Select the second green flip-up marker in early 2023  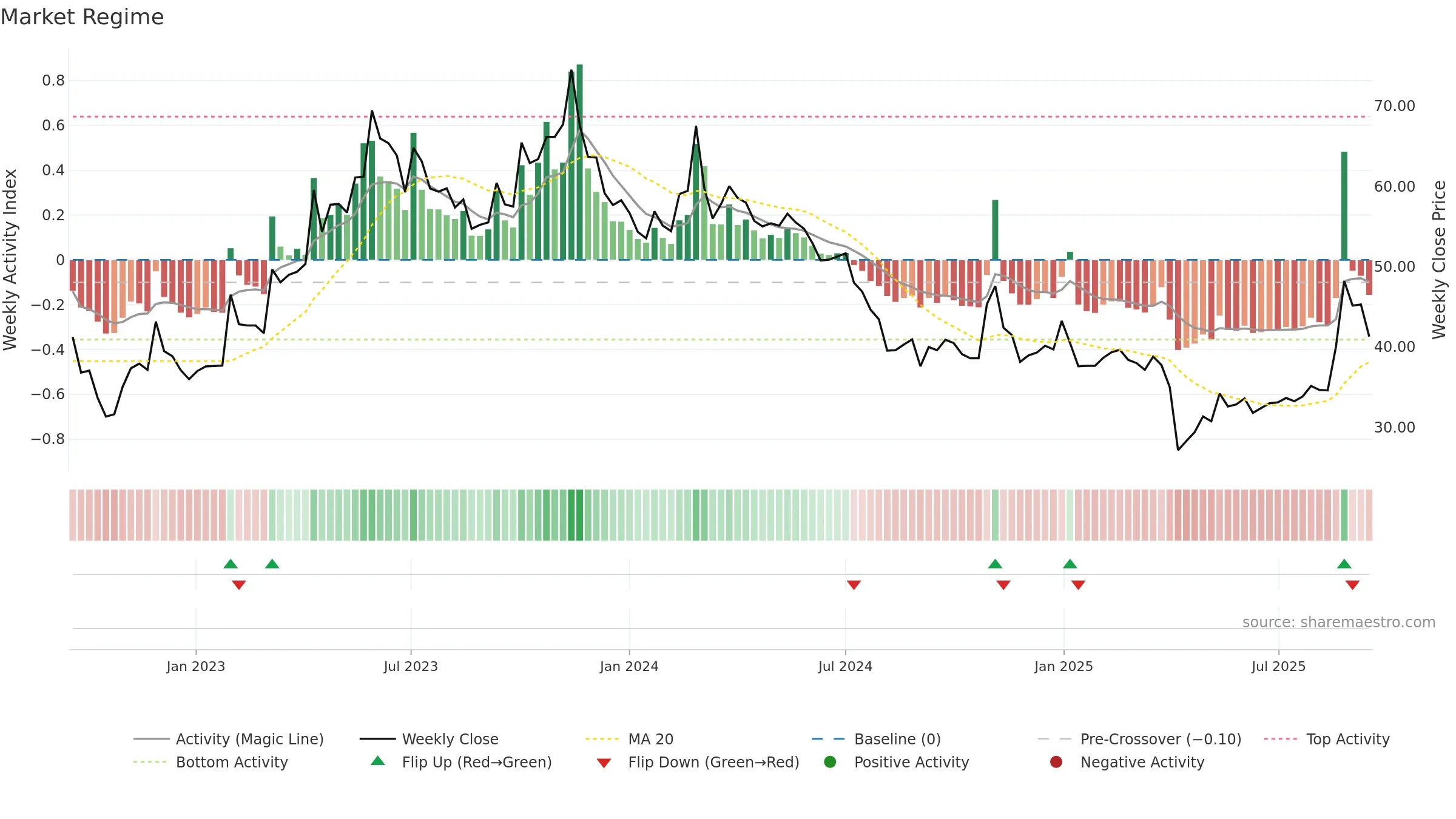pyautogui.click(x=272, y=564)
